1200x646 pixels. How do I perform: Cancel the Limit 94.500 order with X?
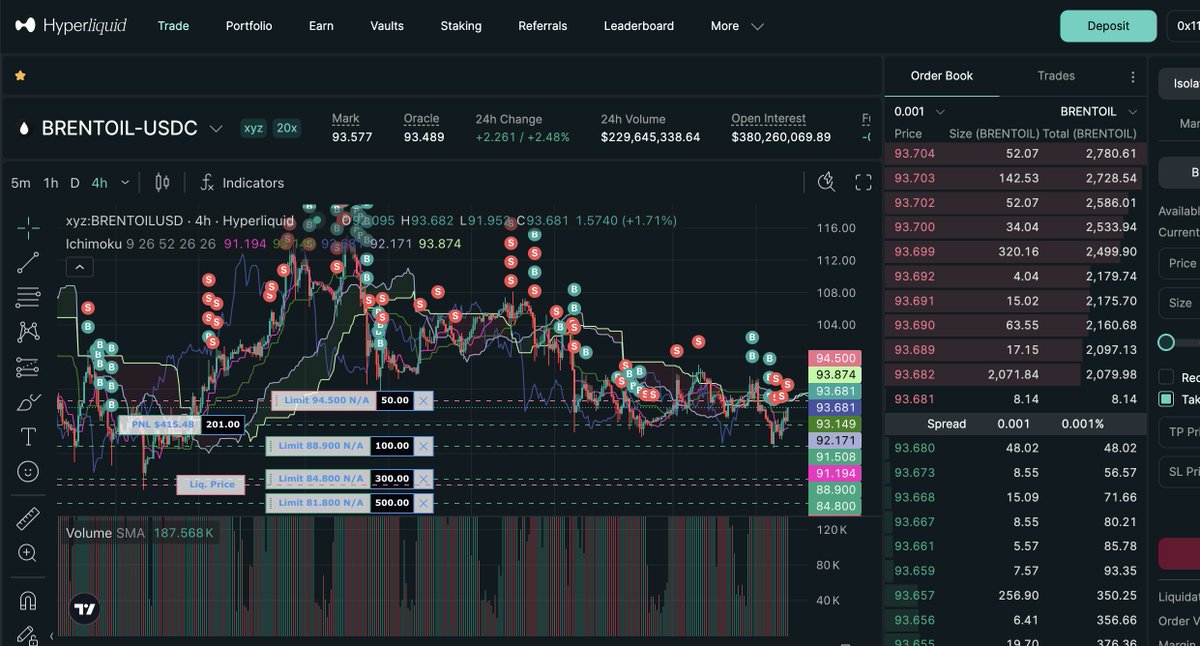tap(423, 400)
